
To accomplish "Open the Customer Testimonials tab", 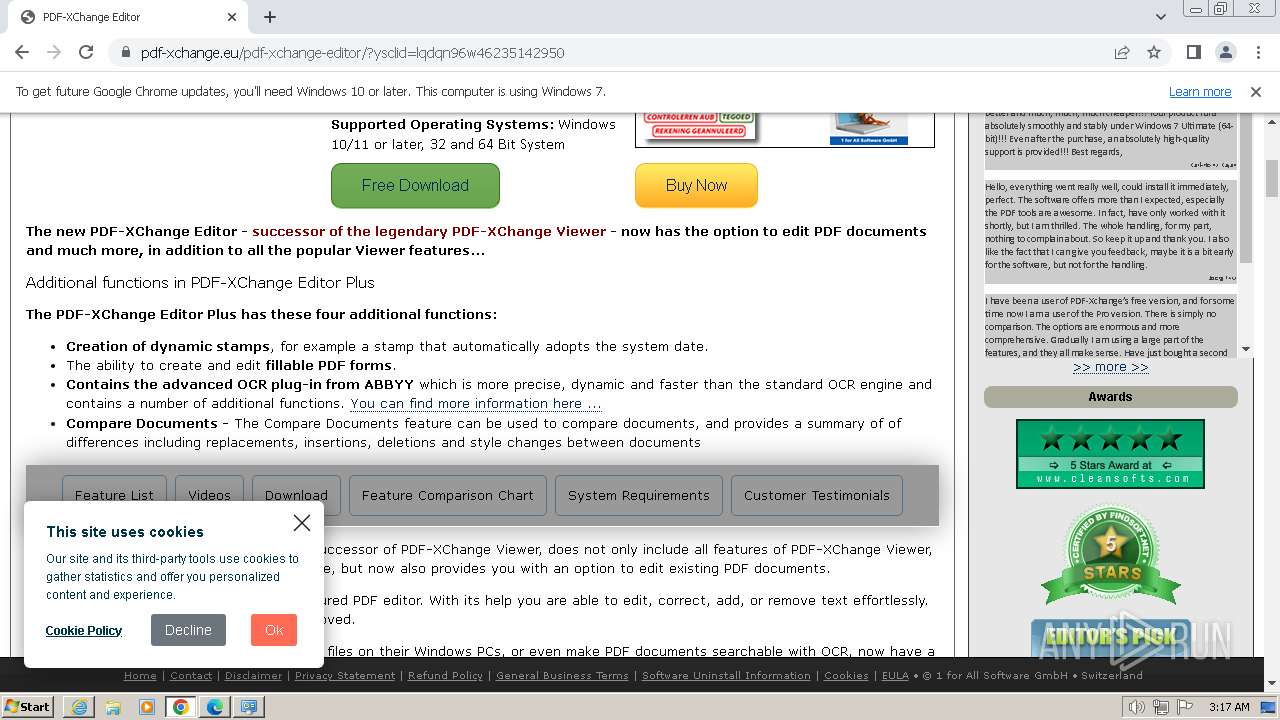I will (817, 495).
